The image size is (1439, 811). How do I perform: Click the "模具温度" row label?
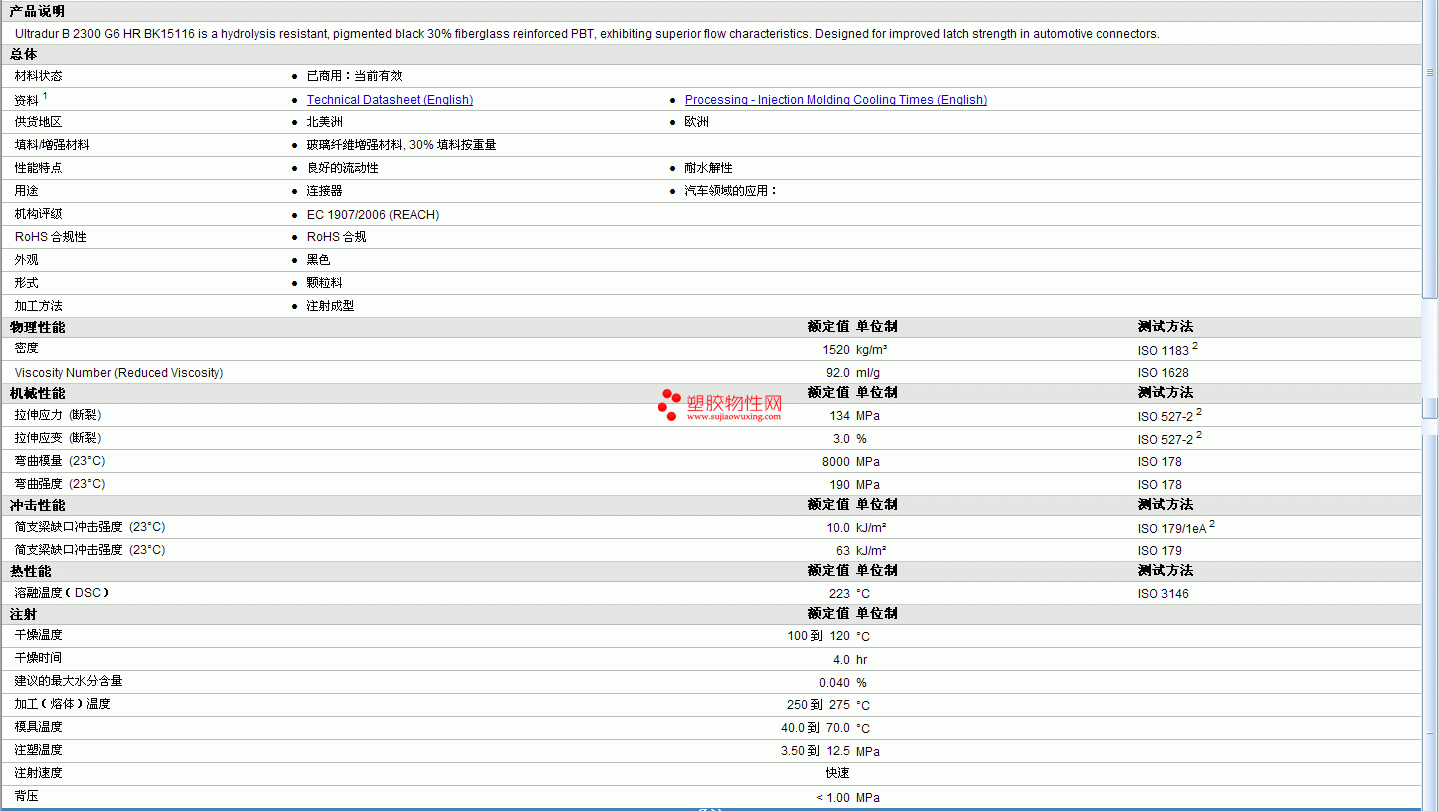point(38,727)
